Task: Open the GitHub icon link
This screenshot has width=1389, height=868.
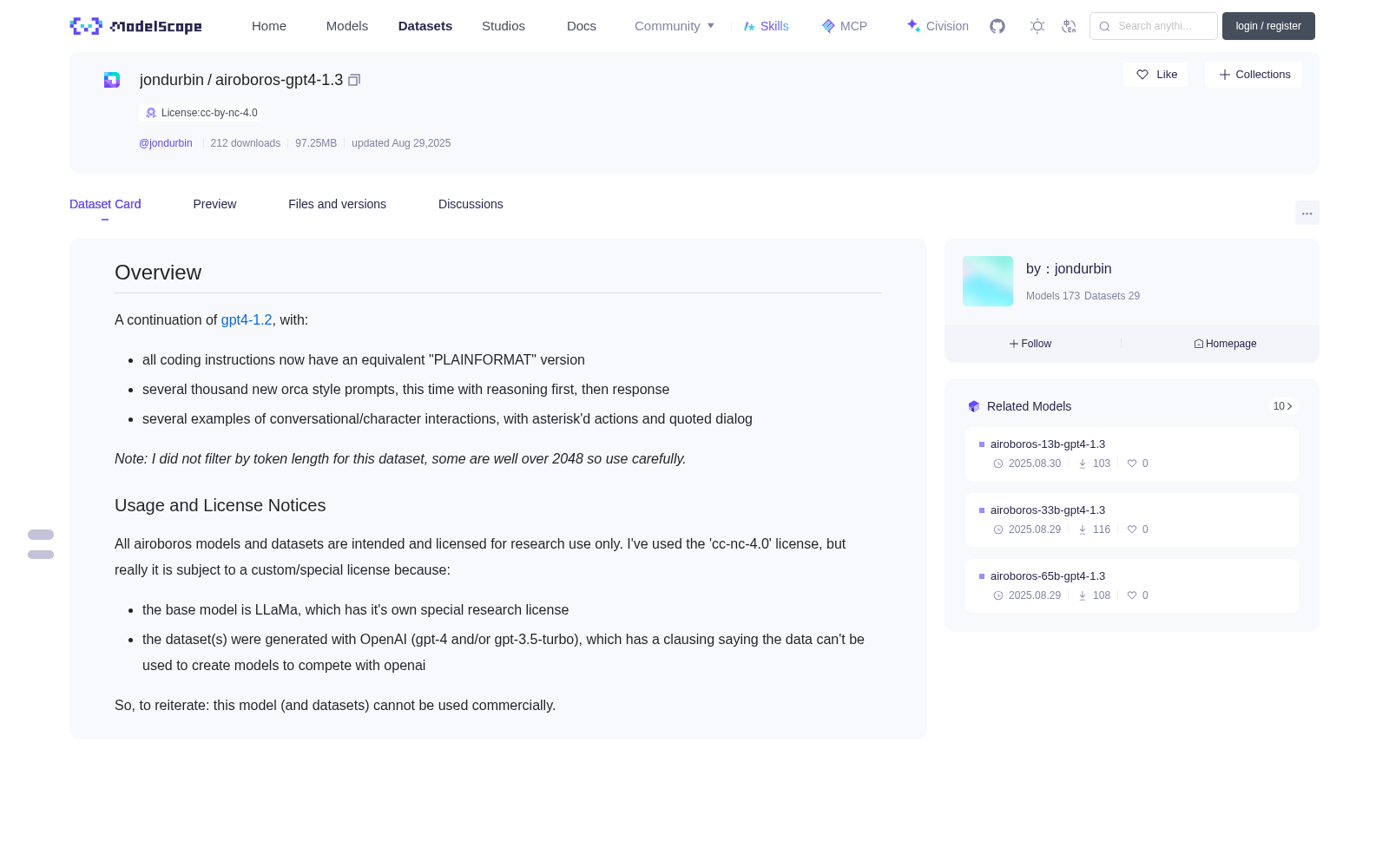Action: pos(997,26)
